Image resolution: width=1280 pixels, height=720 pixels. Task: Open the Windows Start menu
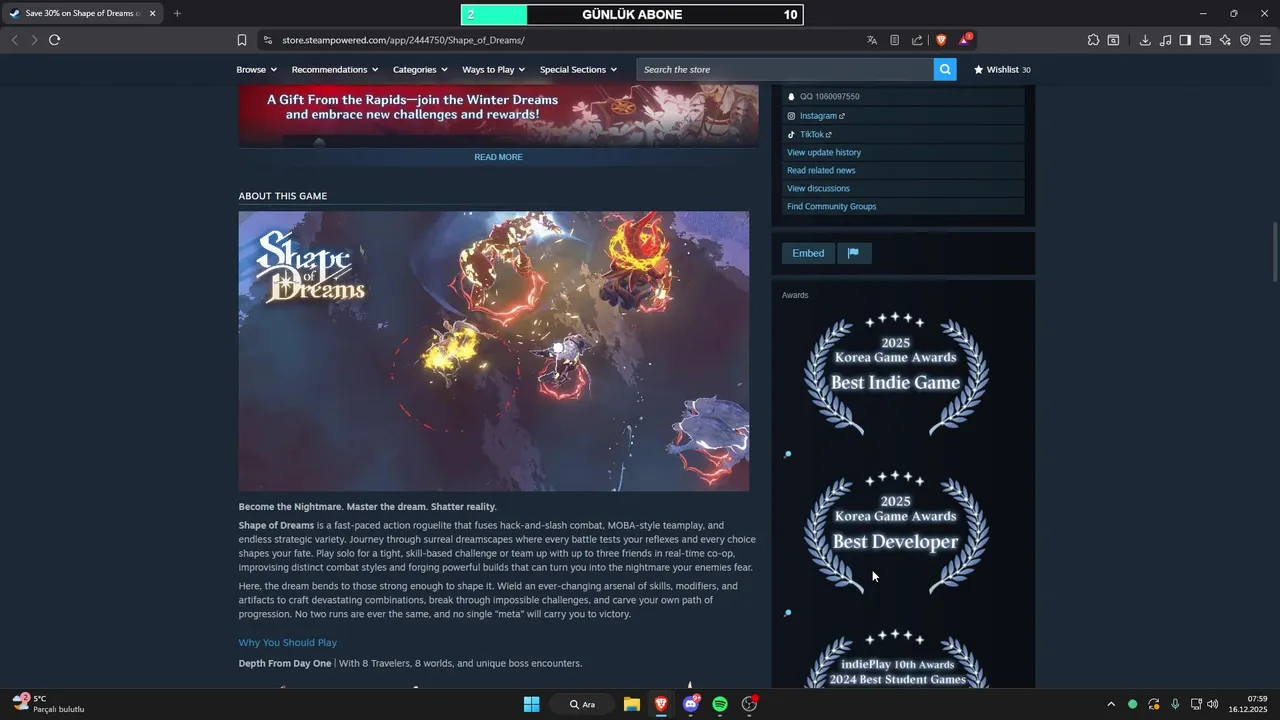[x=532, y=704]
